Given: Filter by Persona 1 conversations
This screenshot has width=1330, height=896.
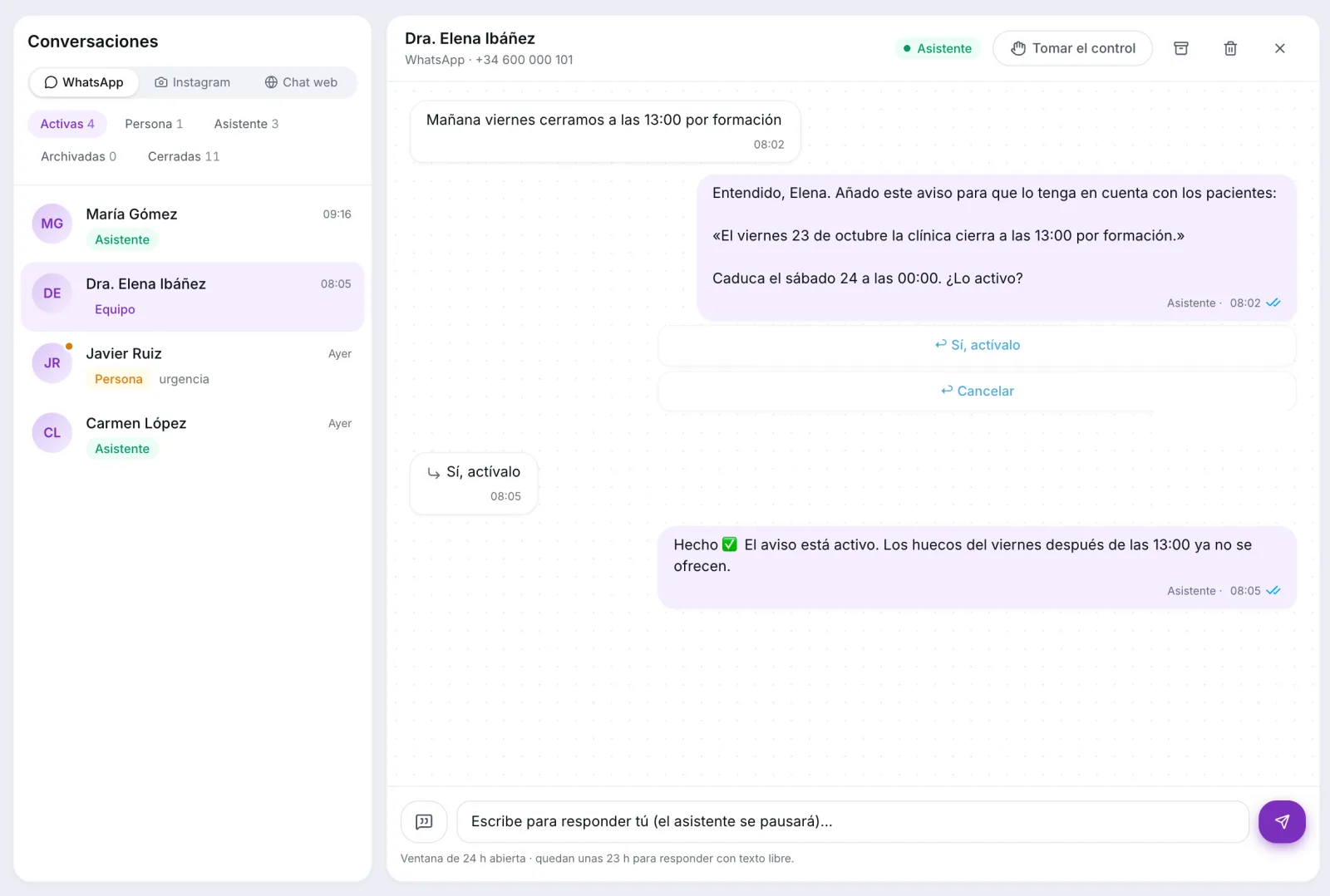Looking at the screenshot, I should click(154, 124).
